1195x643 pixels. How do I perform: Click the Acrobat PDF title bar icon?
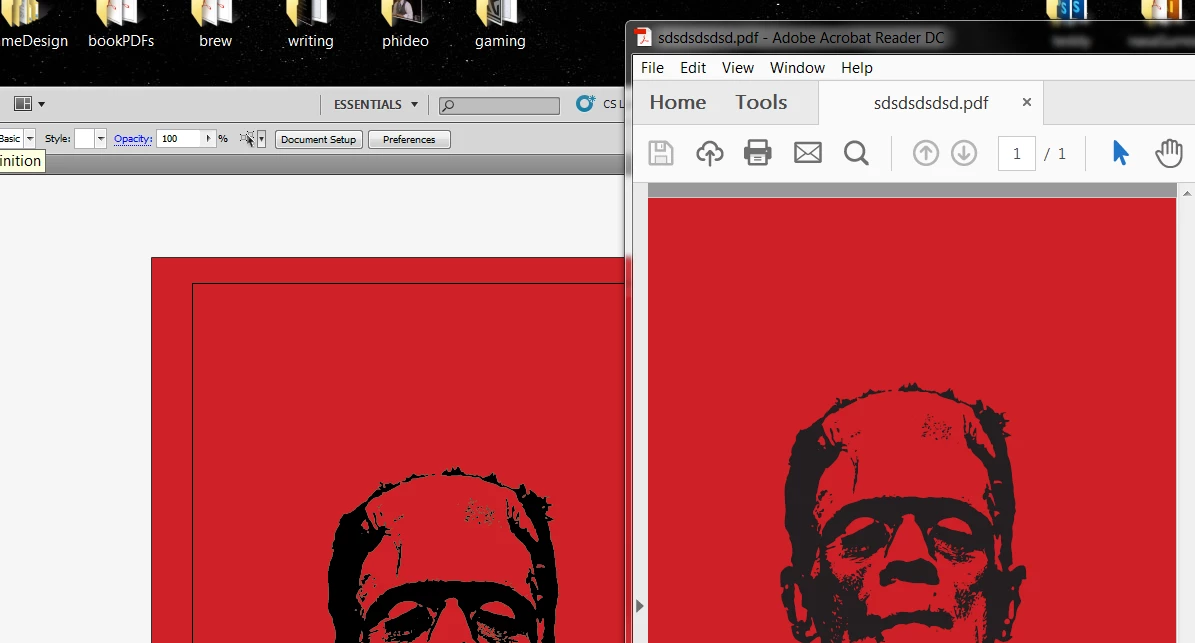tap(643, 37)
